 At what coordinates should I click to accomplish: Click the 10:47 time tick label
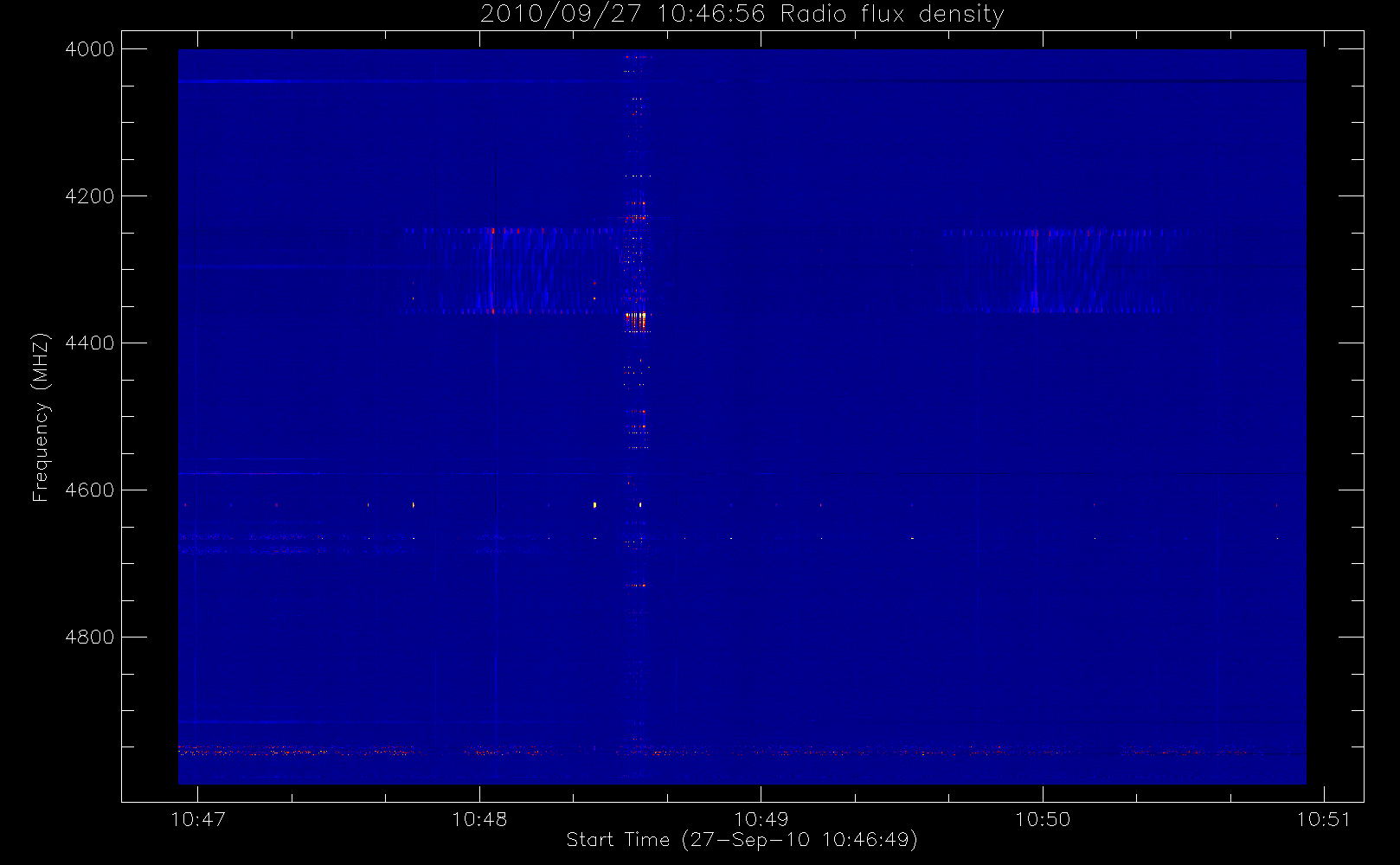coord(198,819)
